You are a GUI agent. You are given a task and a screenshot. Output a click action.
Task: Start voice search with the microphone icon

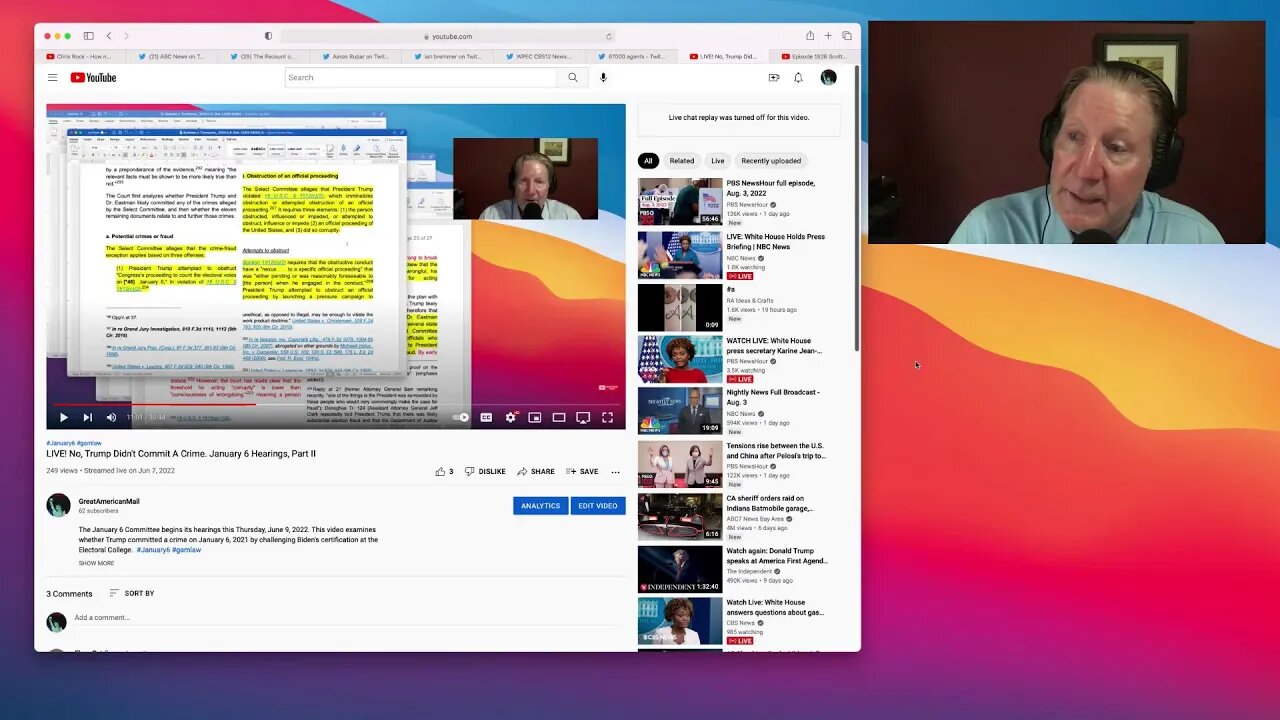tap(603, 77)
